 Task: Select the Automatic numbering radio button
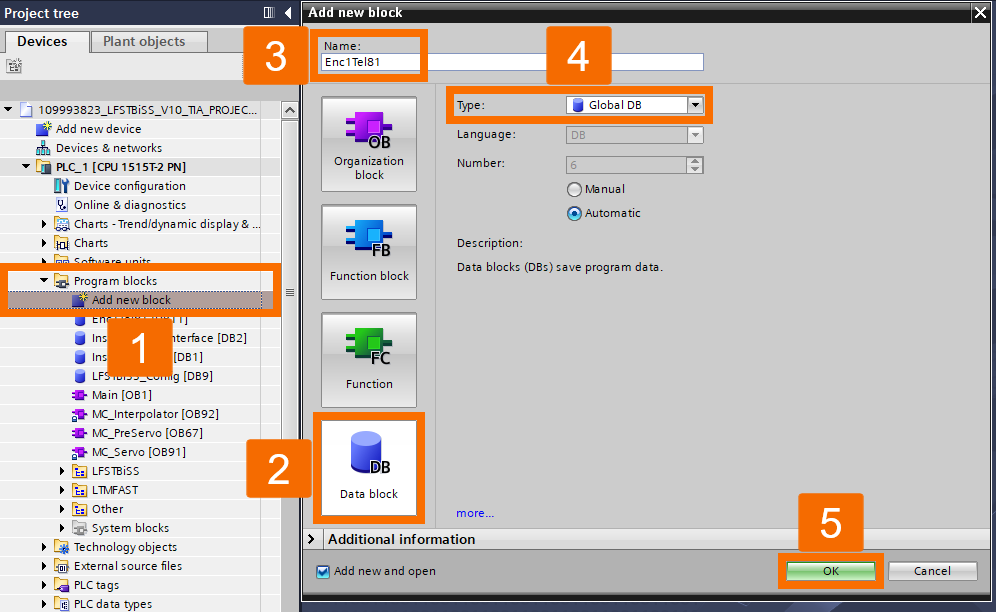click(x=574, y=214)
